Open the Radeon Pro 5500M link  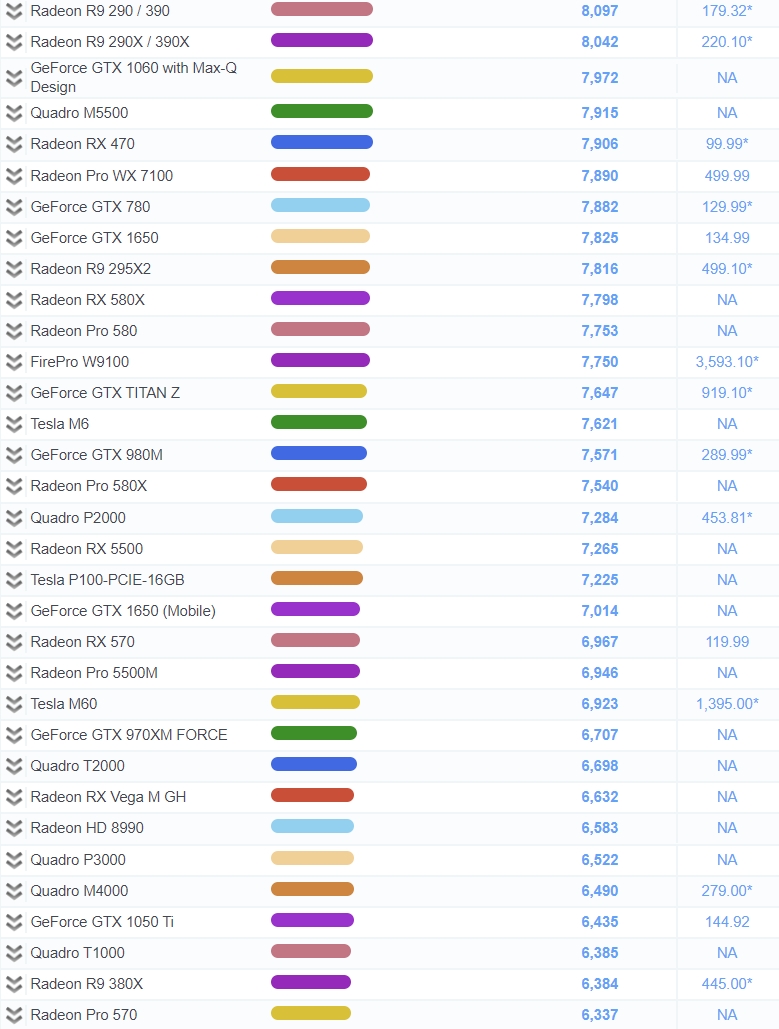94,673
